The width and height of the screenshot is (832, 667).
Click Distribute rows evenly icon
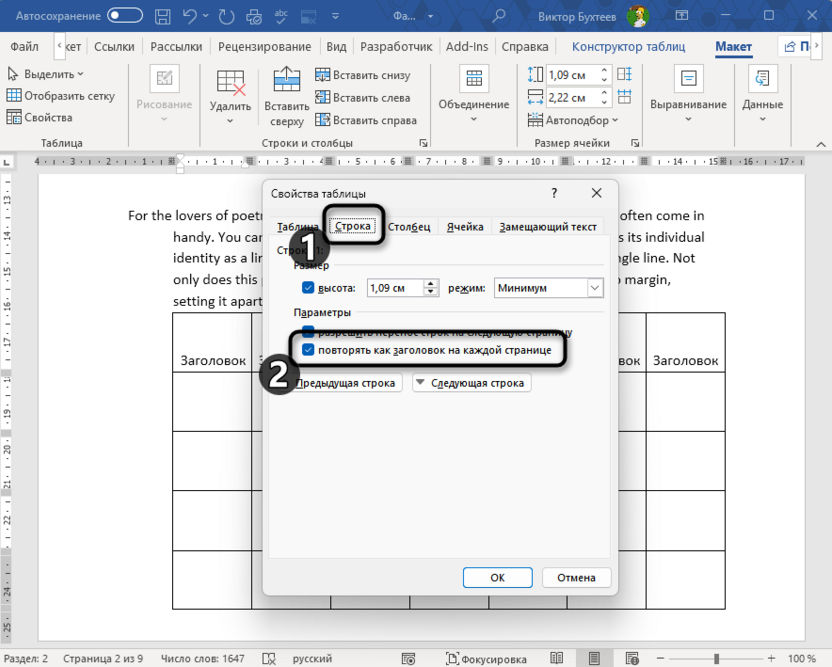pos(625,74)
